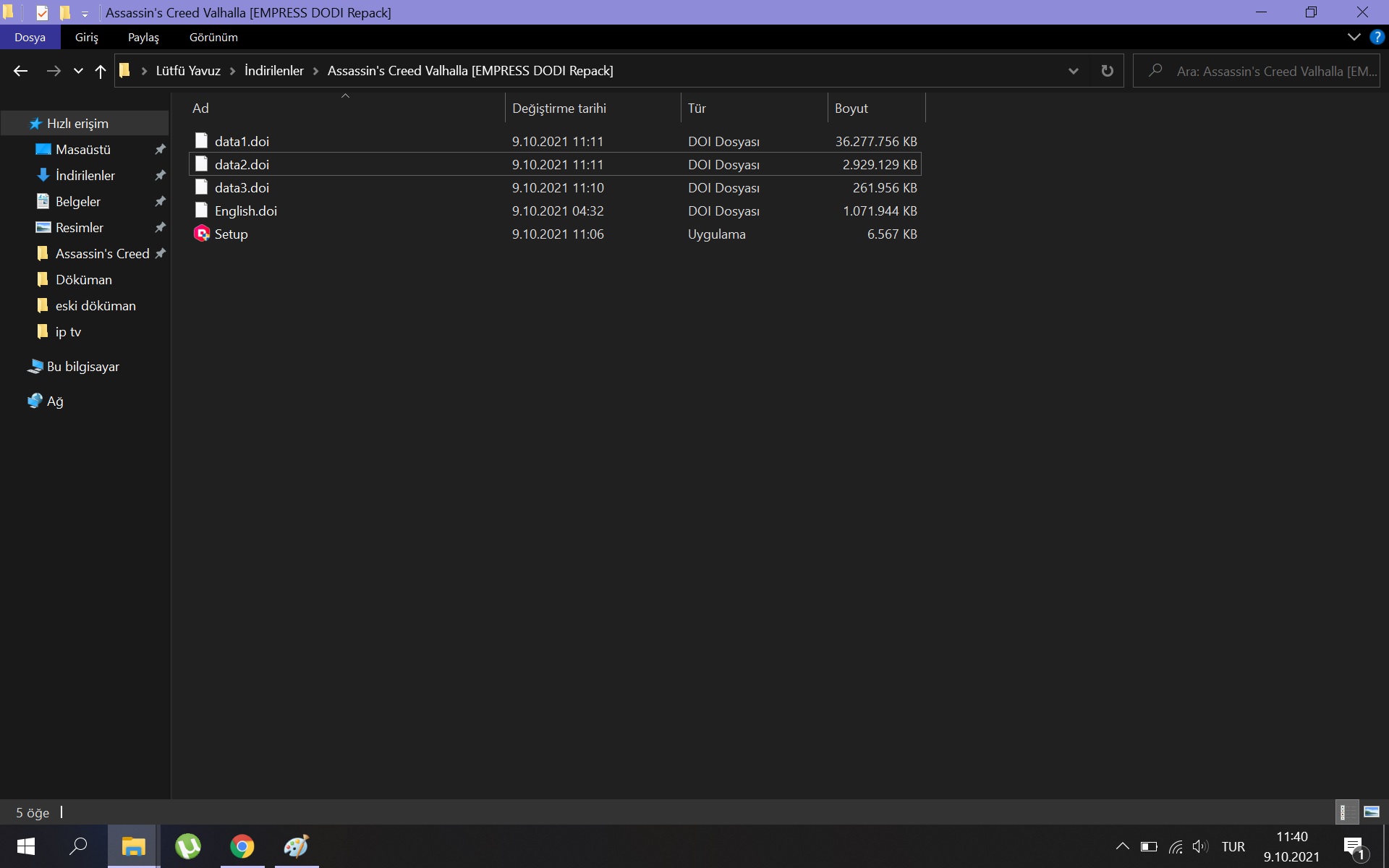This screenshot has height=868, width=1389.
Task: Open Windows Start menu
Action: (25, 846)
